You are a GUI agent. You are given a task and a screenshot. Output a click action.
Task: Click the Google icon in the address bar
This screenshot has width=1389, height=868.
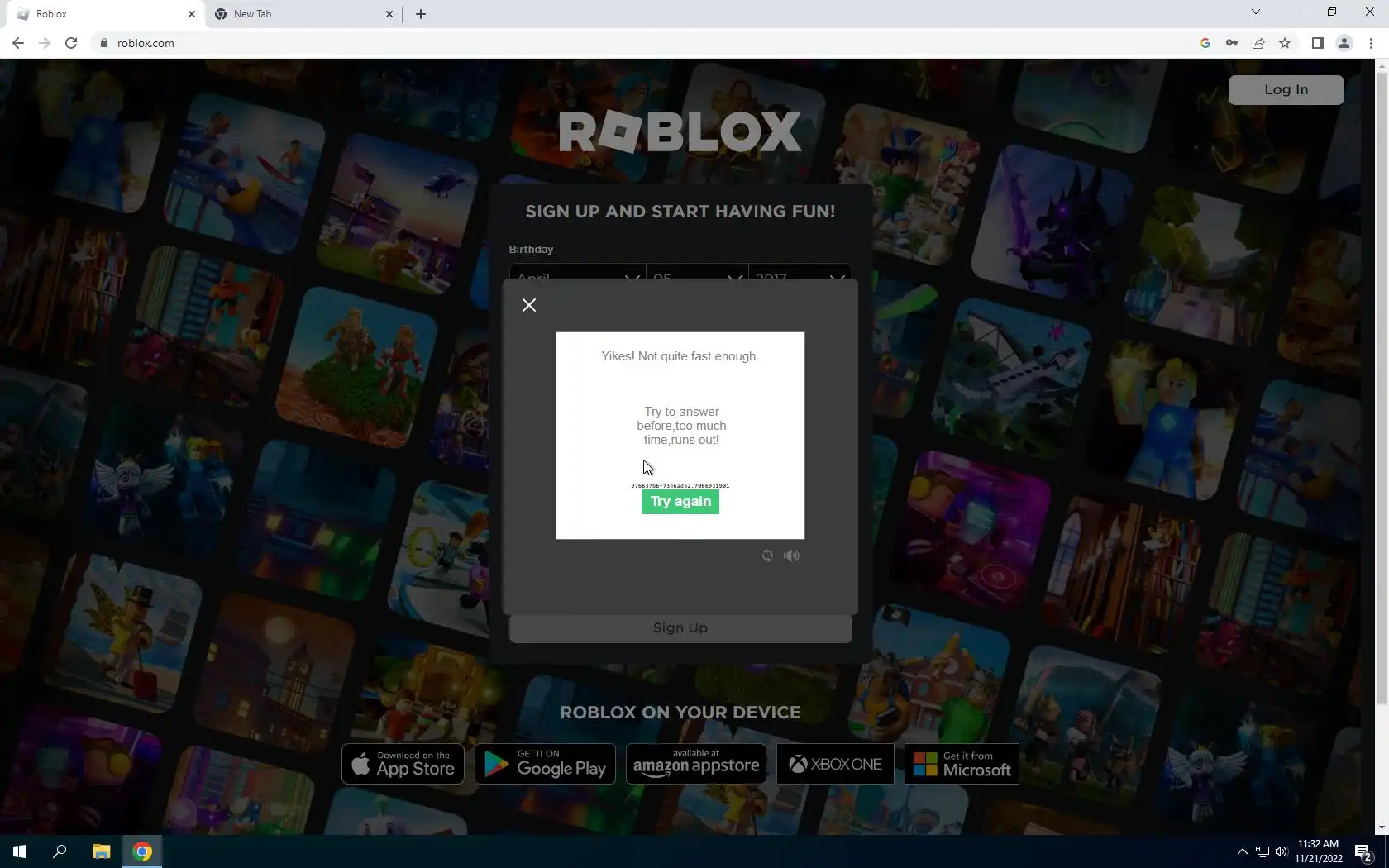pyautogui.click(x=1205, y=43)
